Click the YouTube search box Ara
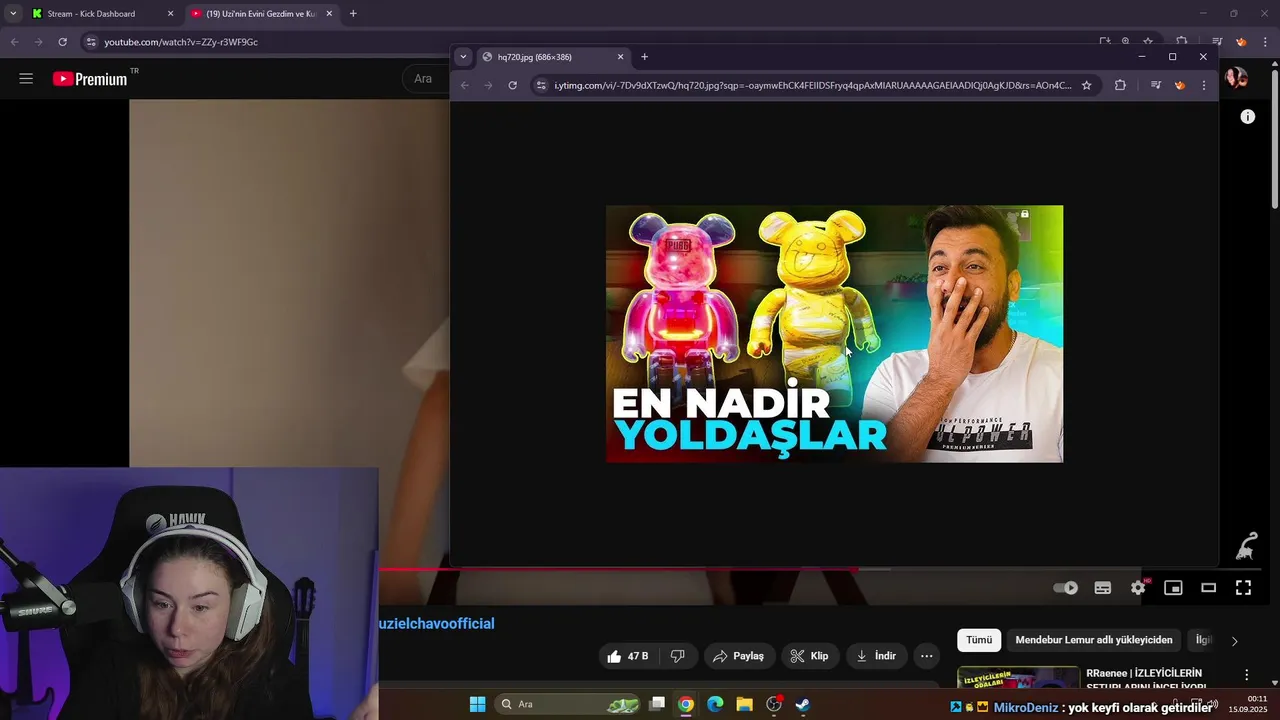 [x=426, y=78]
